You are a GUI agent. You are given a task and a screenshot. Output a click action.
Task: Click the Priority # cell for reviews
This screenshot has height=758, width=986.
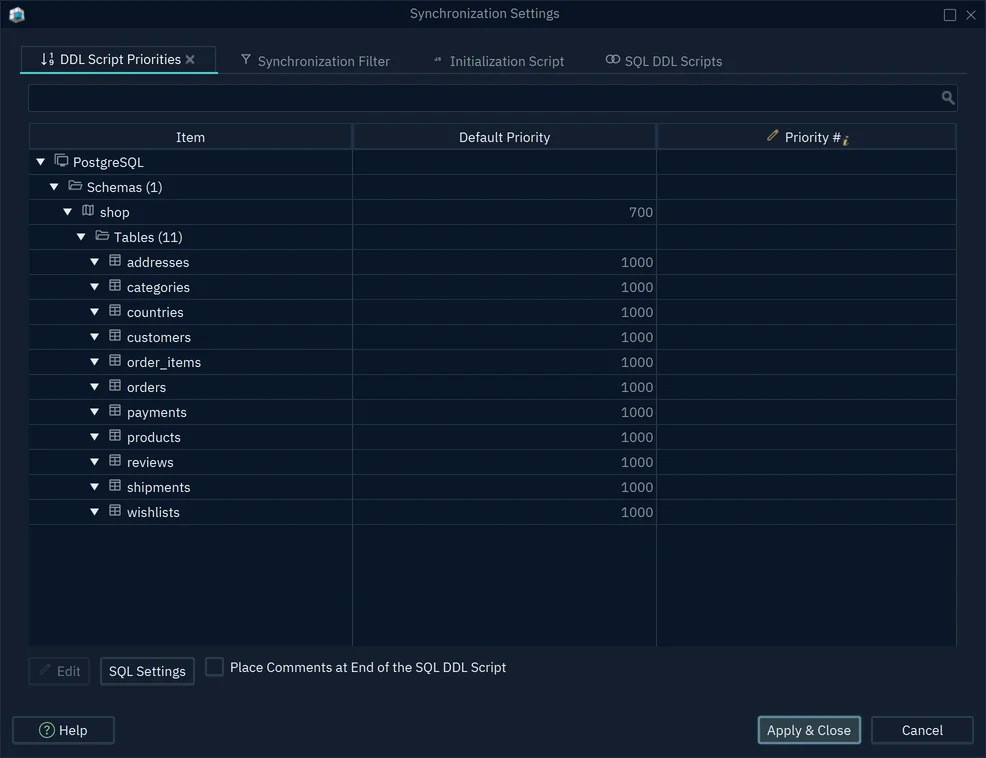tap(807, 462)
